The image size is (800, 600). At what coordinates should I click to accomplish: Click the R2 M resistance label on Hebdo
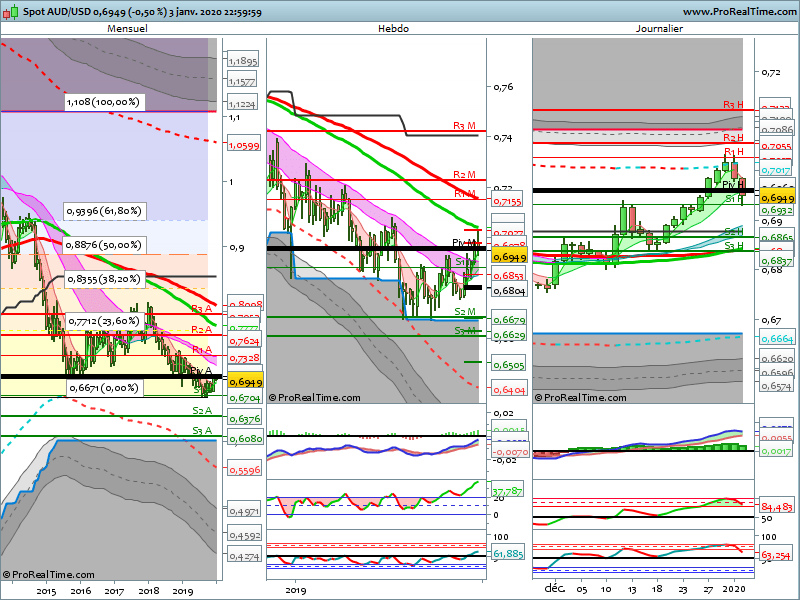(464, 174)
